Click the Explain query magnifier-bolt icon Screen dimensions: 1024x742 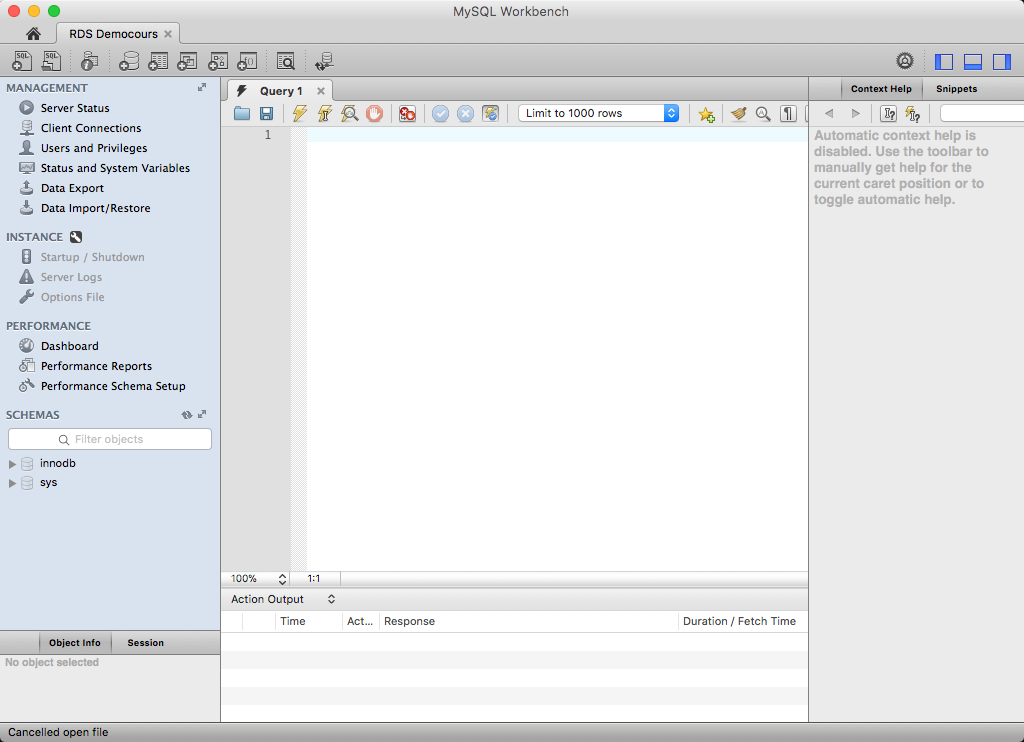point(349,114)
